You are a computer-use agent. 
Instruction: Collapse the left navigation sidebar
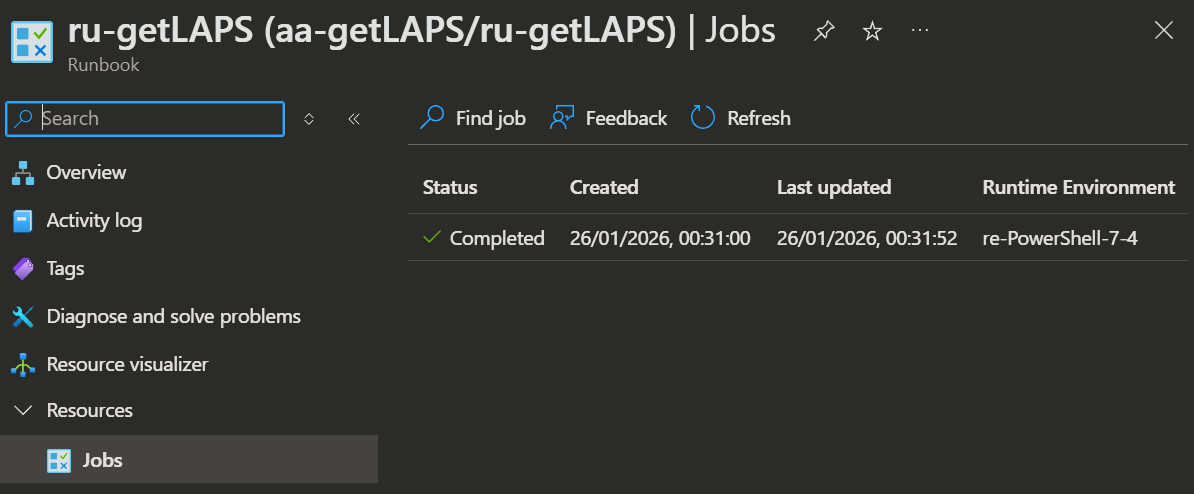coord(353,119)
